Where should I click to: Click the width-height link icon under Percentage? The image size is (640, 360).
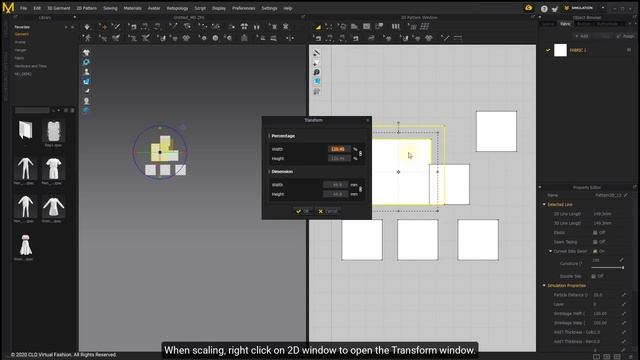click(360, 153)
